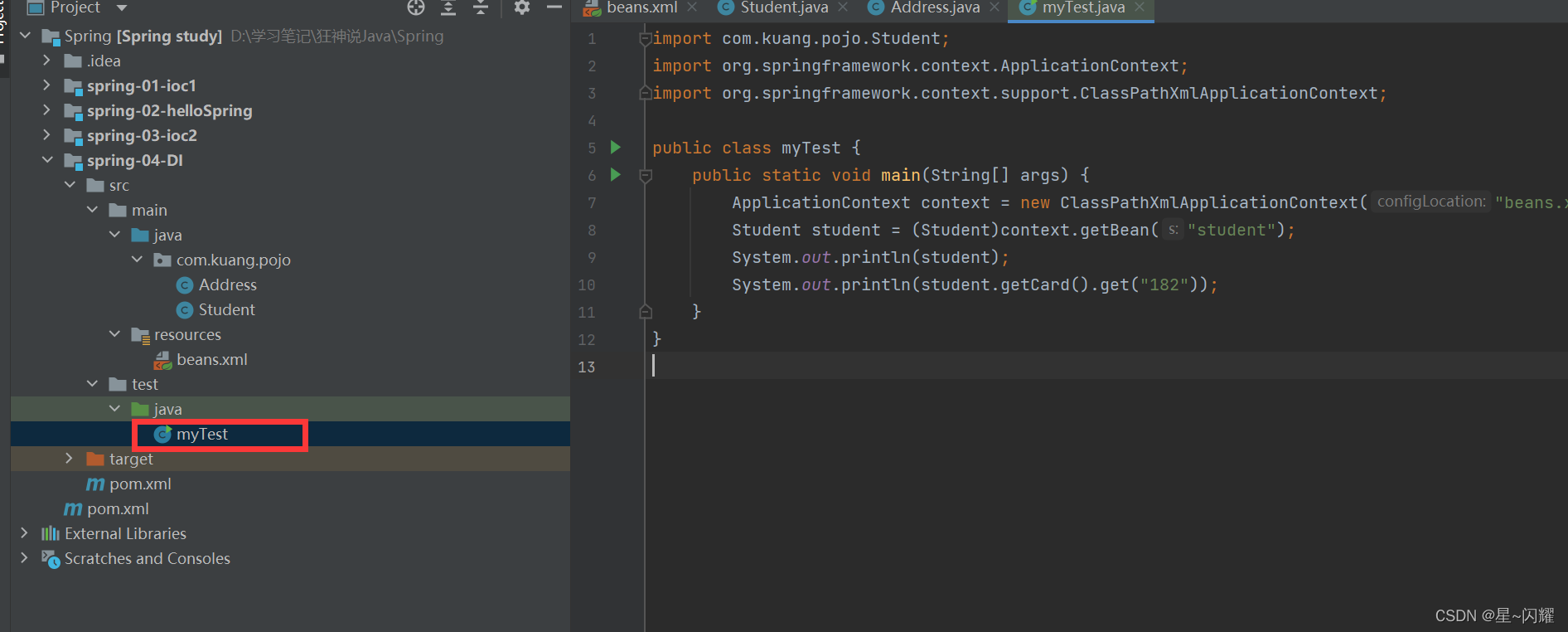Click the expand all icon in Project toolbar
The image size is (1568, 632).
(448, 7)
